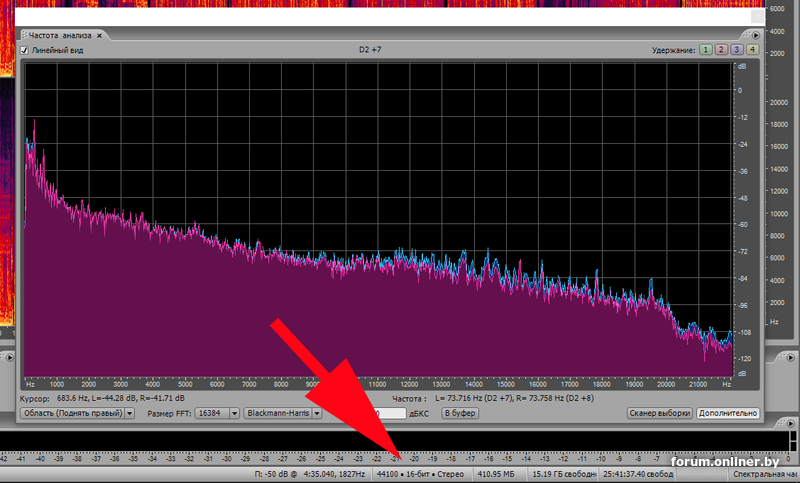Click hold button 4
This screenshot has height=483, width=800.
pos(753,49)
